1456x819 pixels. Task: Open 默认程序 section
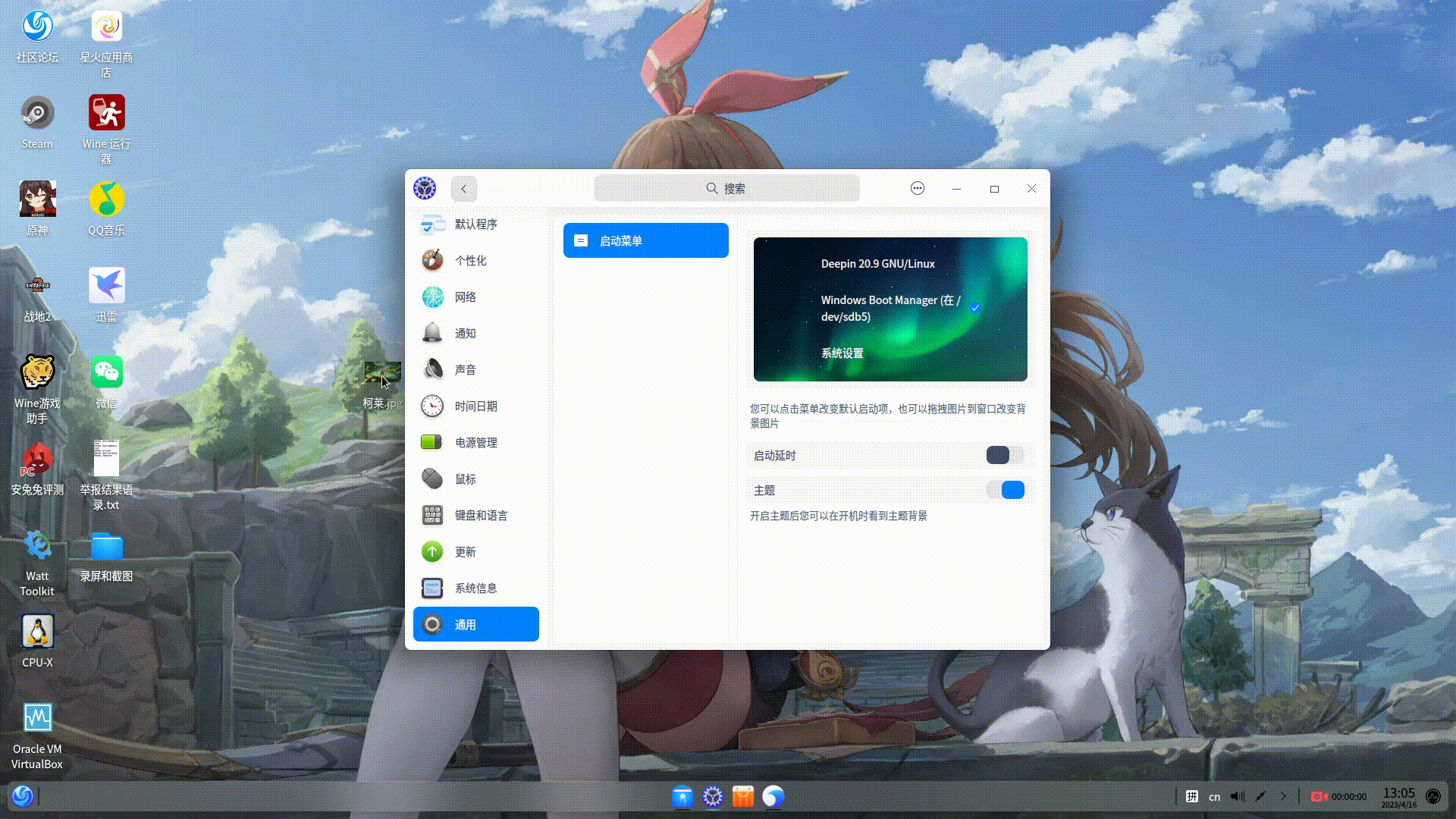pyautogui.click(x=476, y=224)
